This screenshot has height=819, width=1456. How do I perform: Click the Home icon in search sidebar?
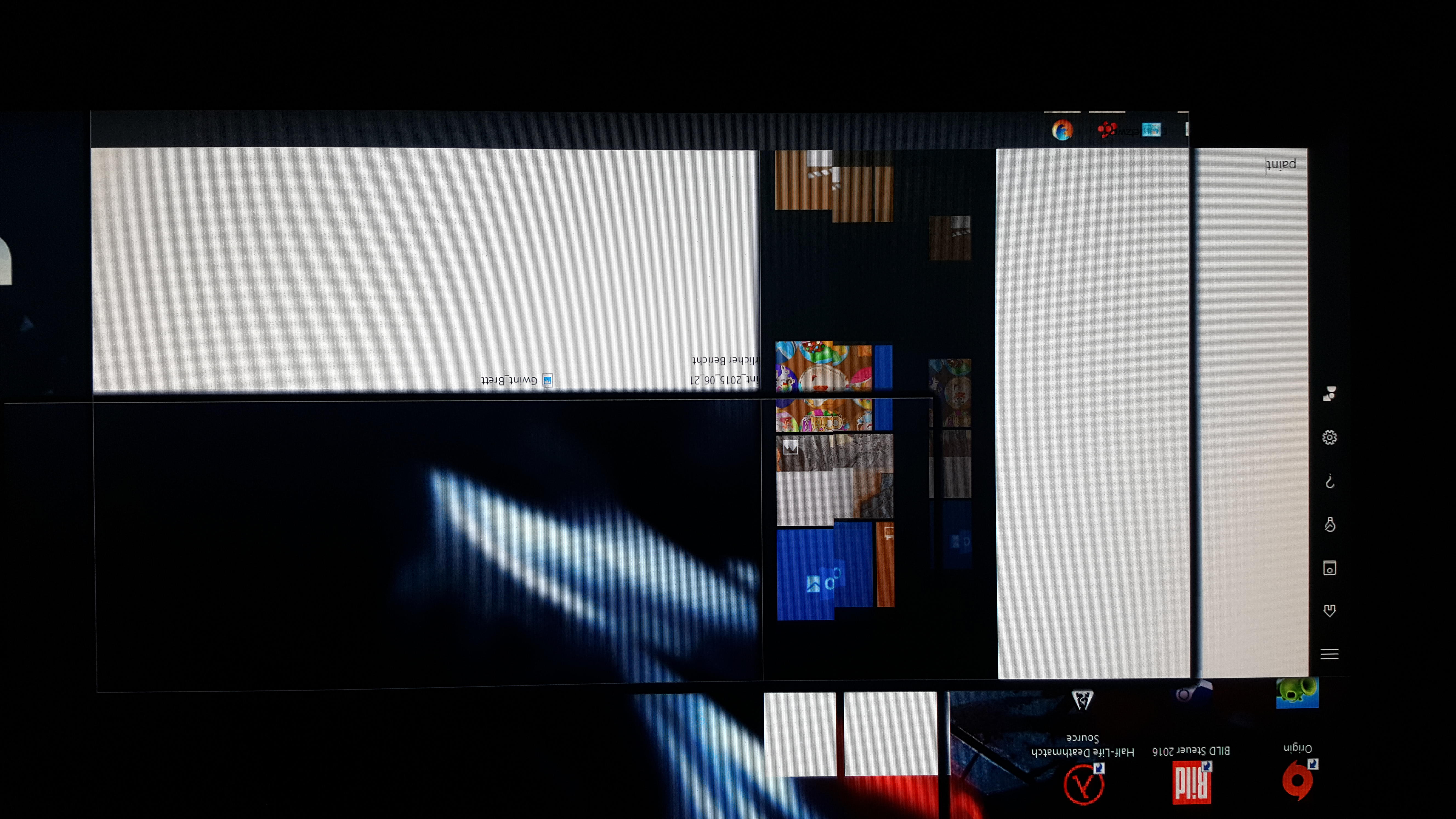[x=1329, y=611]
